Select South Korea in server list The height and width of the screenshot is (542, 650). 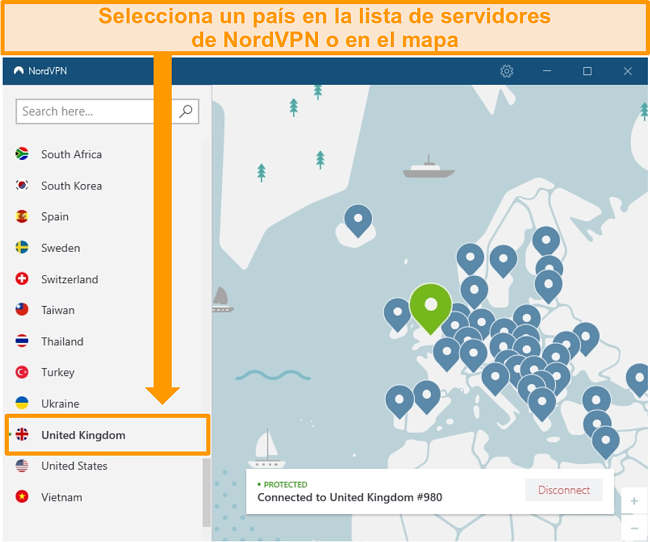(71, 186)
